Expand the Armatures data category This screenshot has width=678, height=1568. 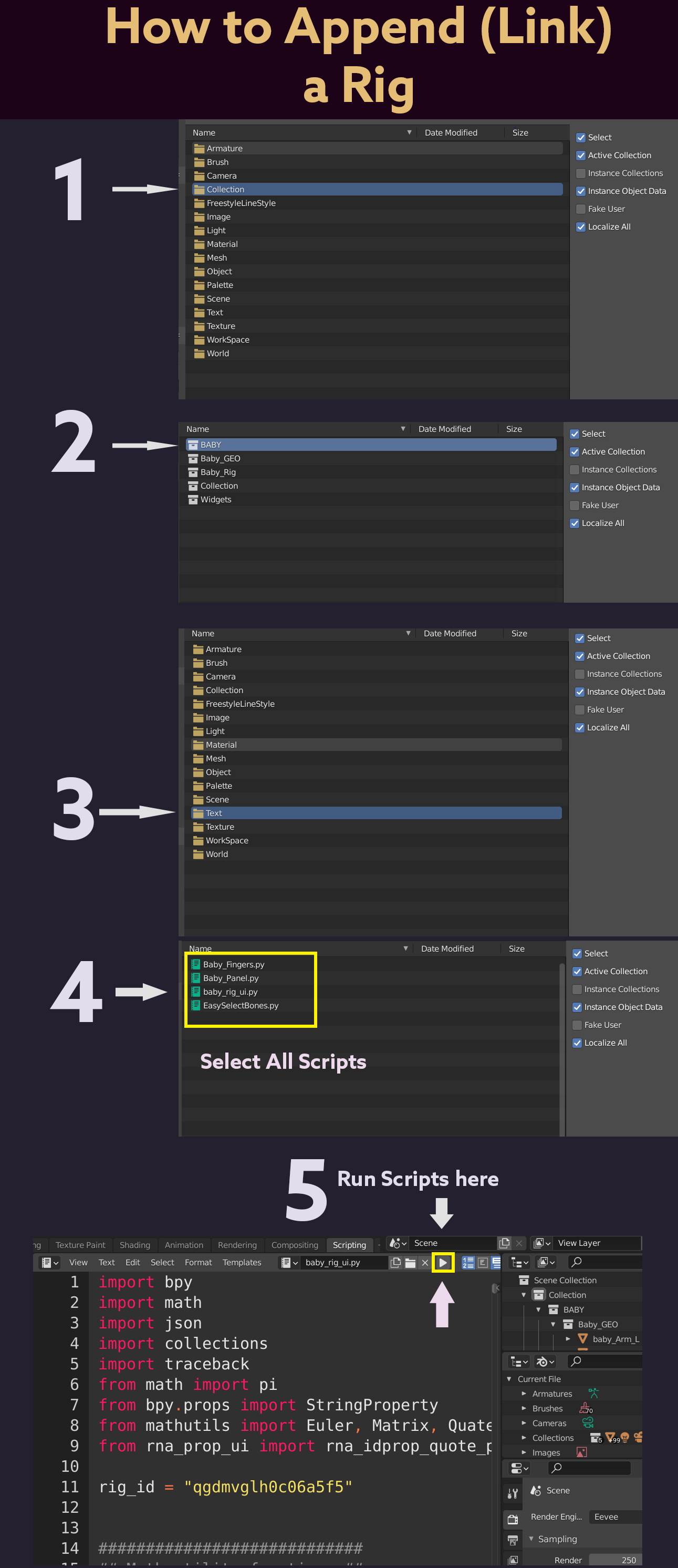[x=524, y=1394]
